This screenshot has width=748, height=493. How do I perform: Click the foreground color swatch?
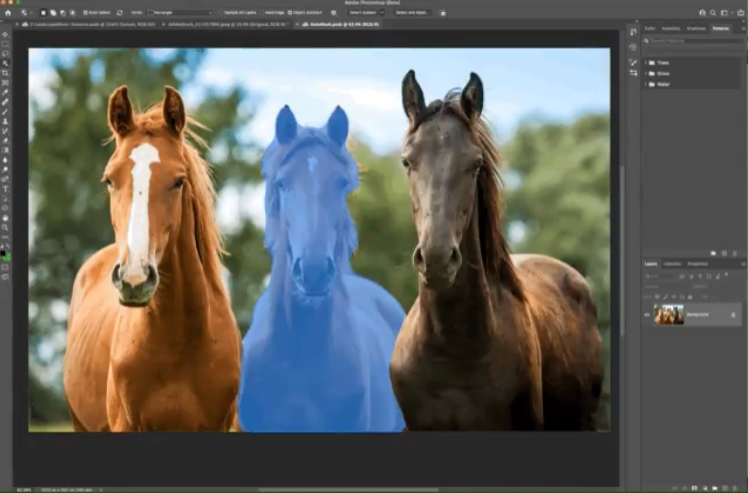(3, 253)
